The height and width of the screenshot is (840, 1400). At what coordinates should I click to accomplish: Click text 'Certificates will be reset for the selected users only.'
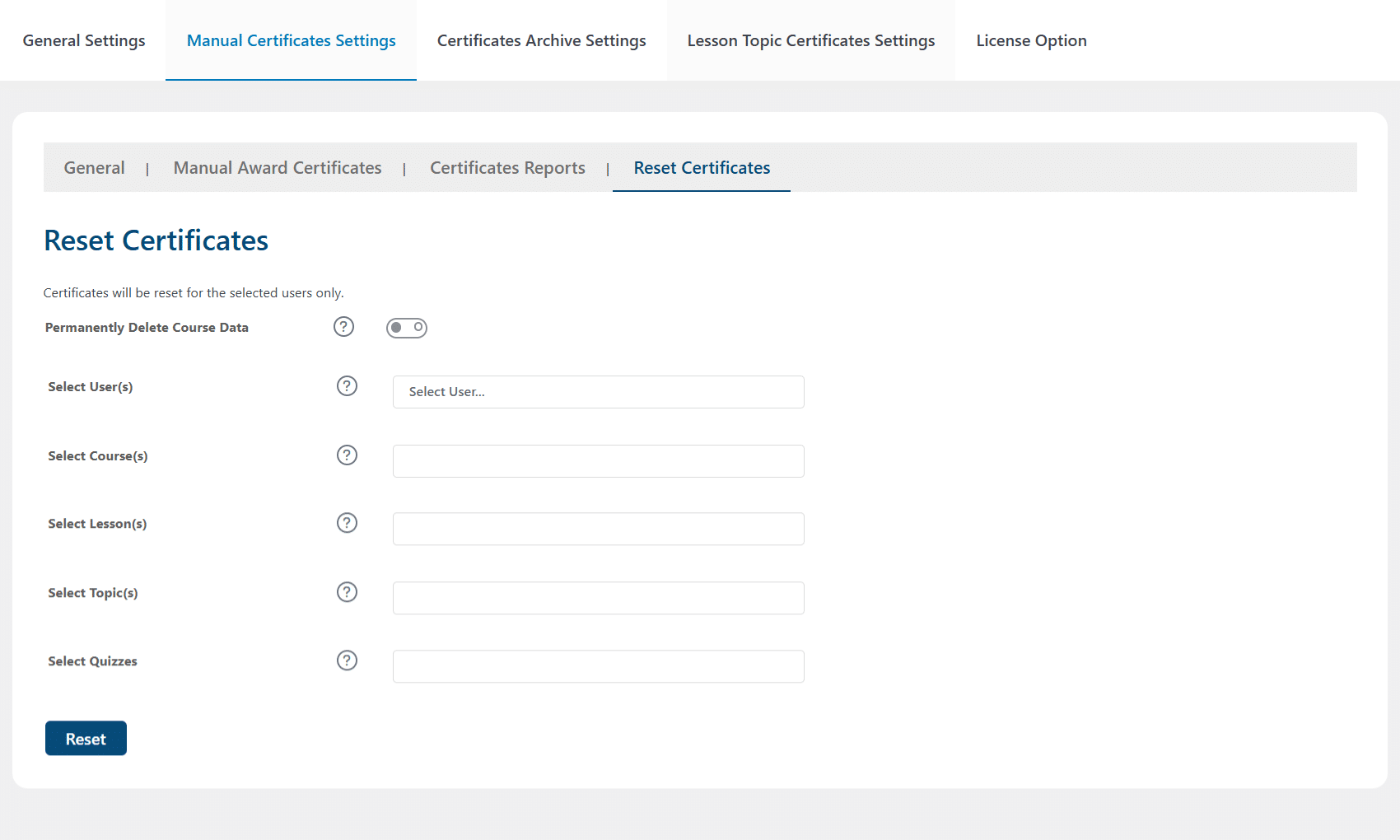(x=194, y=293)
